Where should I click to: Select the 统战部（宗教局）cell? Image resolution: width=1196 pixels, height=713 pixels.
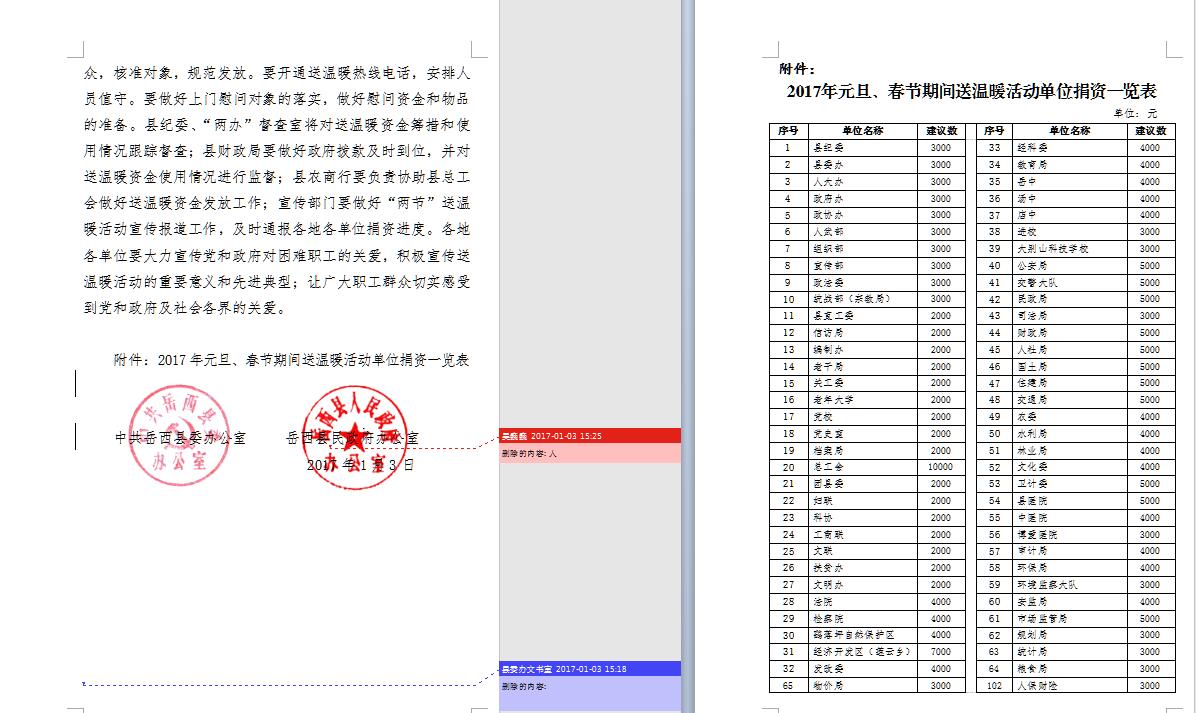(863, 299)
